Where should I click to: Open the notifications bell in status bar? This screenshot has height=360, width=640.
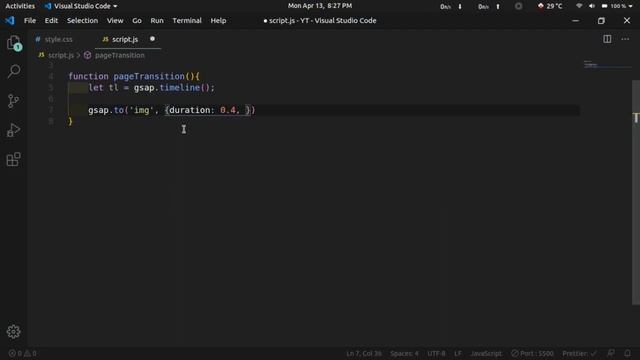(627, 353)
